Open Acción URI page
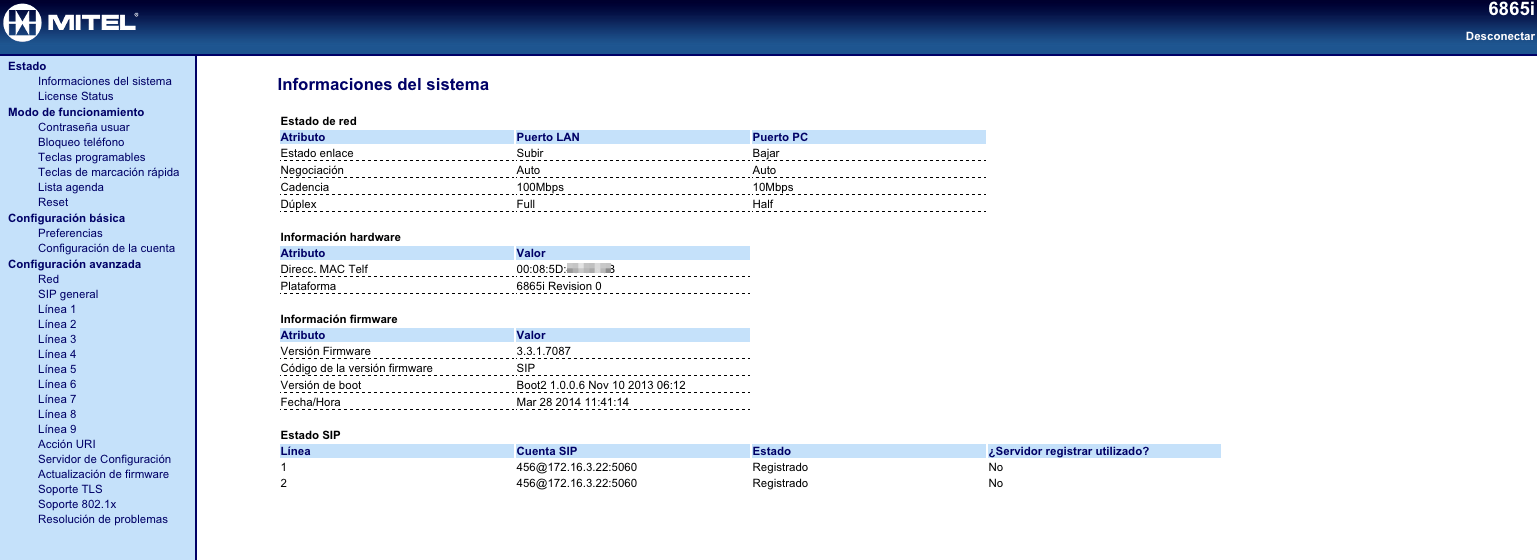 (67, 444)
